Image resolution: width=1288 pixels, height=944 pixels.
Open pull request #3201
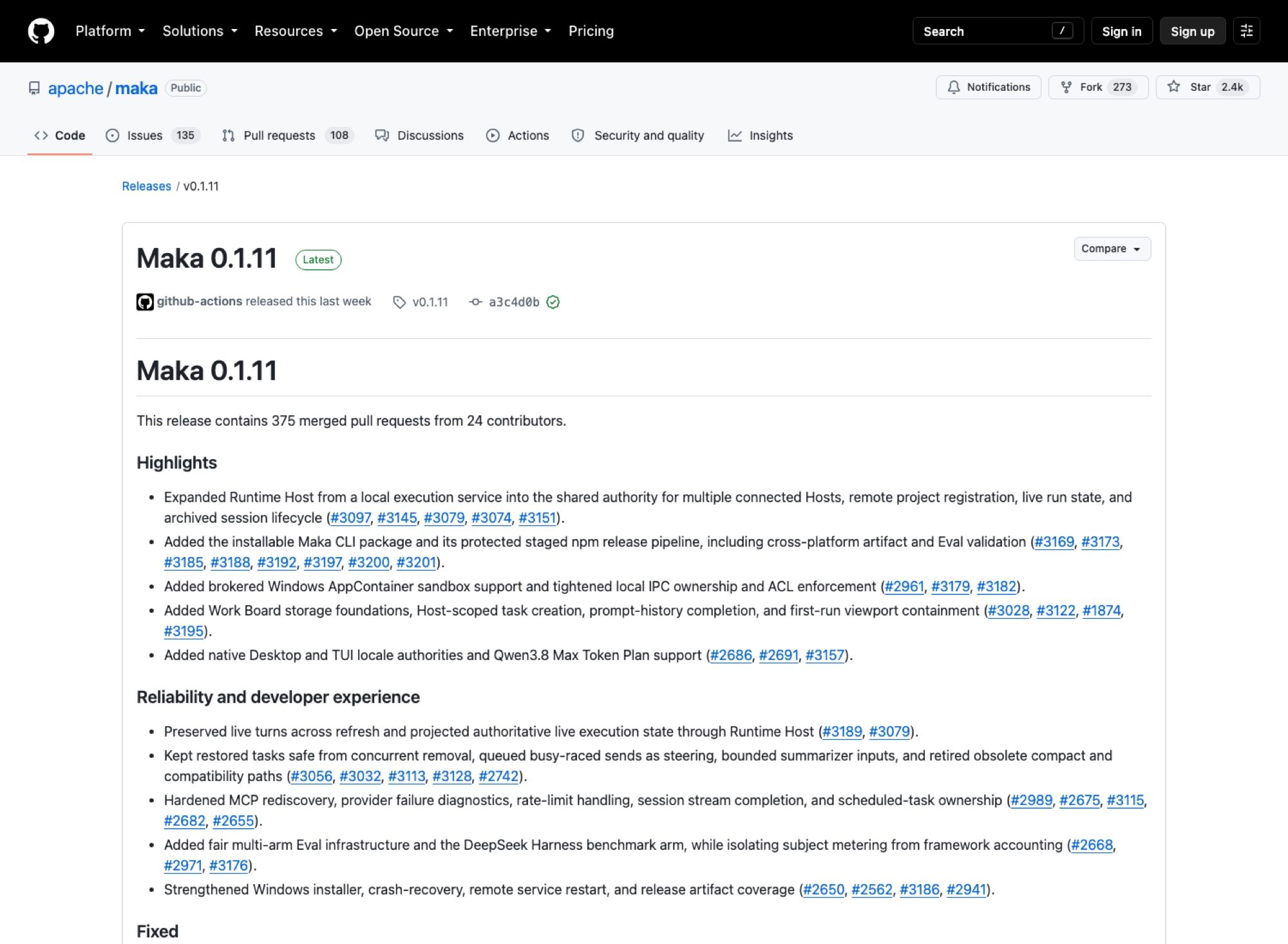(x=417, y=562)
